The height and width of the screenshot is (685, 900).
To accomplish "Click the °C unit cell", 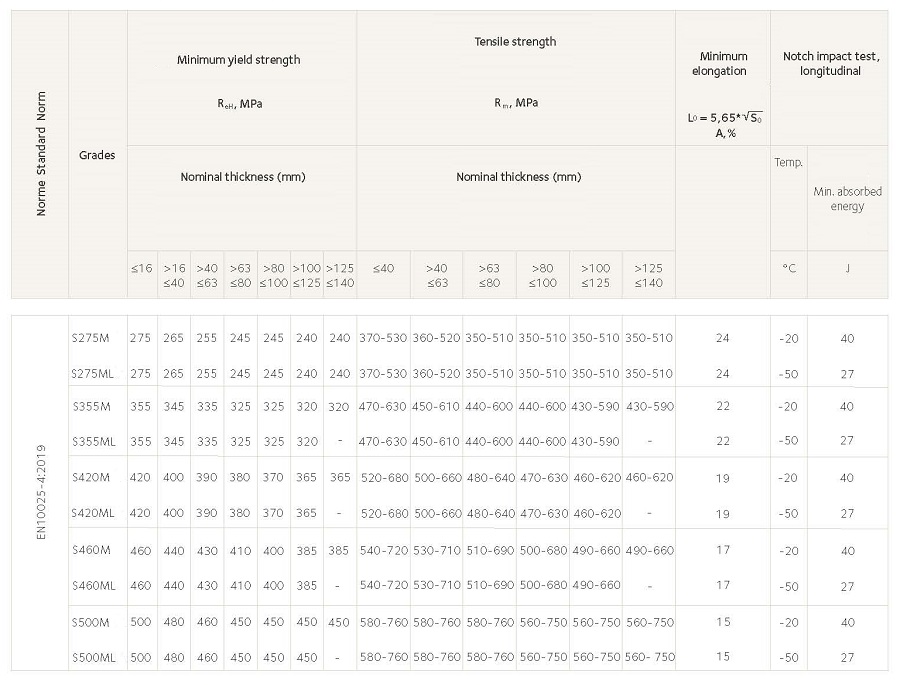I will [789, 269].
